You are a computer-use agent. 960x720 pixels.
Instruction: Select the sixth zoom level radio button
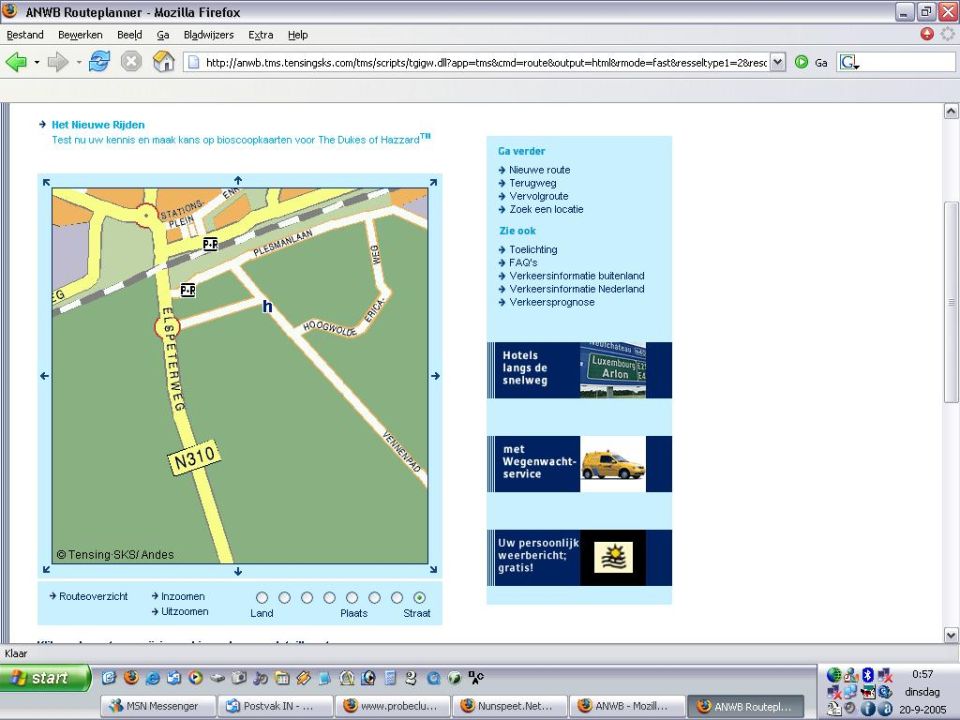375,598
